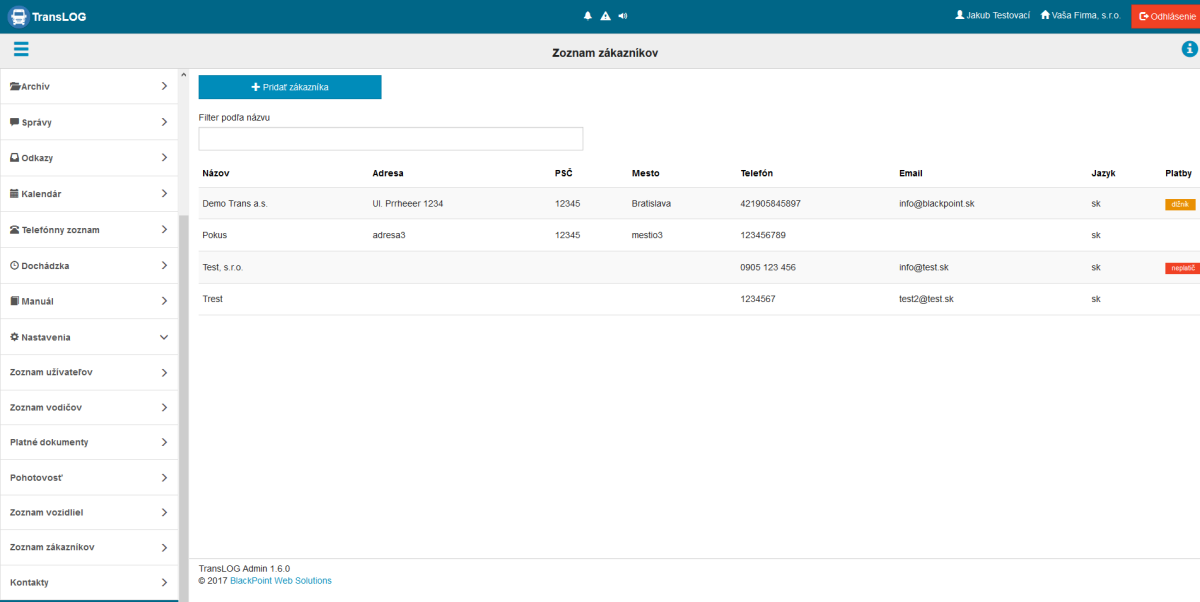
Task: Click the bell notifications icon
Action: (x=588, y=16)
